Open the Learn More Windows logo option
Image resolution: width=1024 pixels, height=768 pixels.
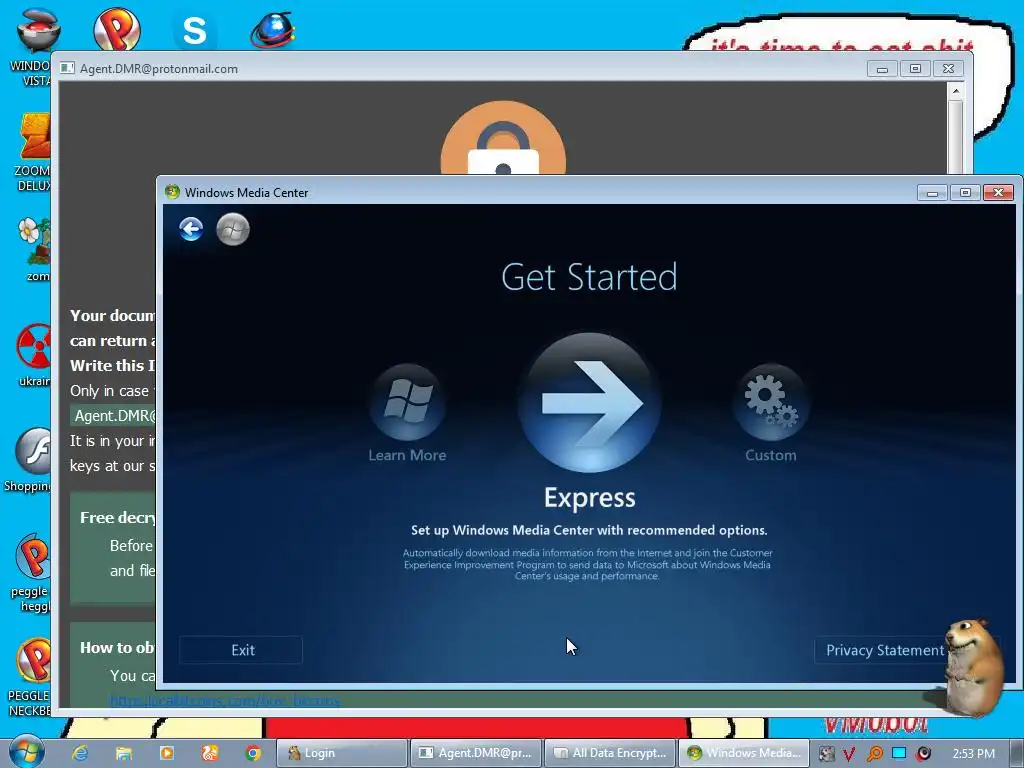408,402
